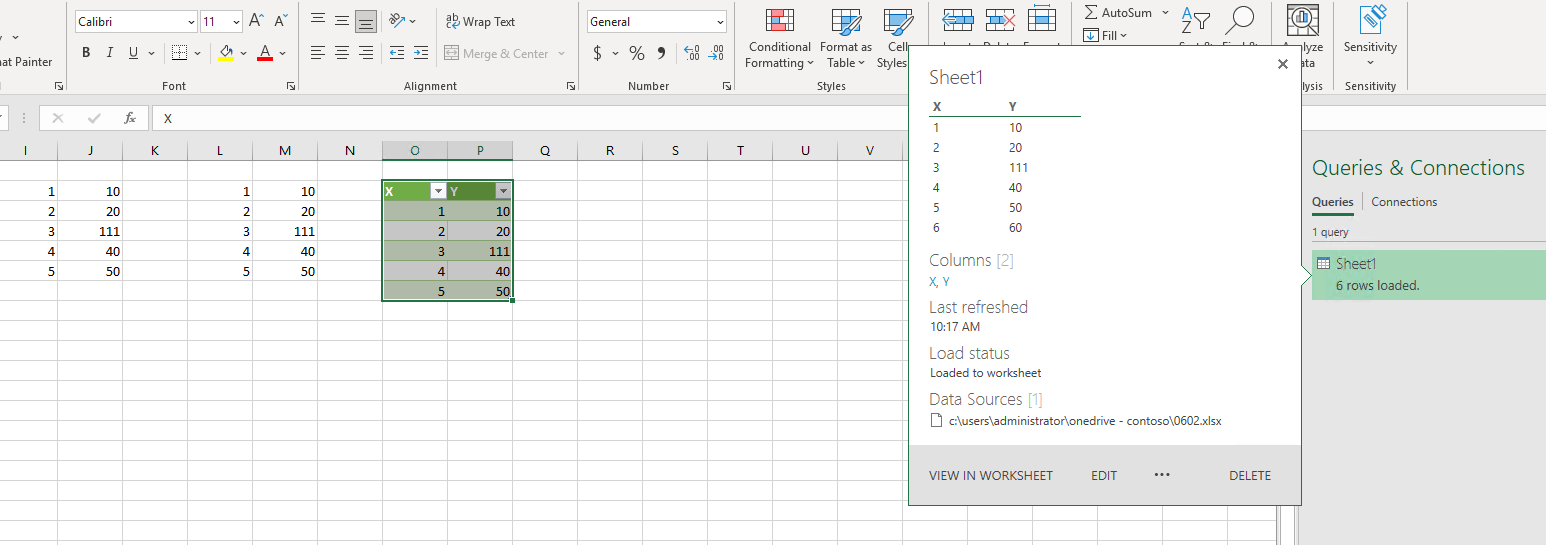
Task: Open Font dialog launcher
Action: tap(291, 87)
